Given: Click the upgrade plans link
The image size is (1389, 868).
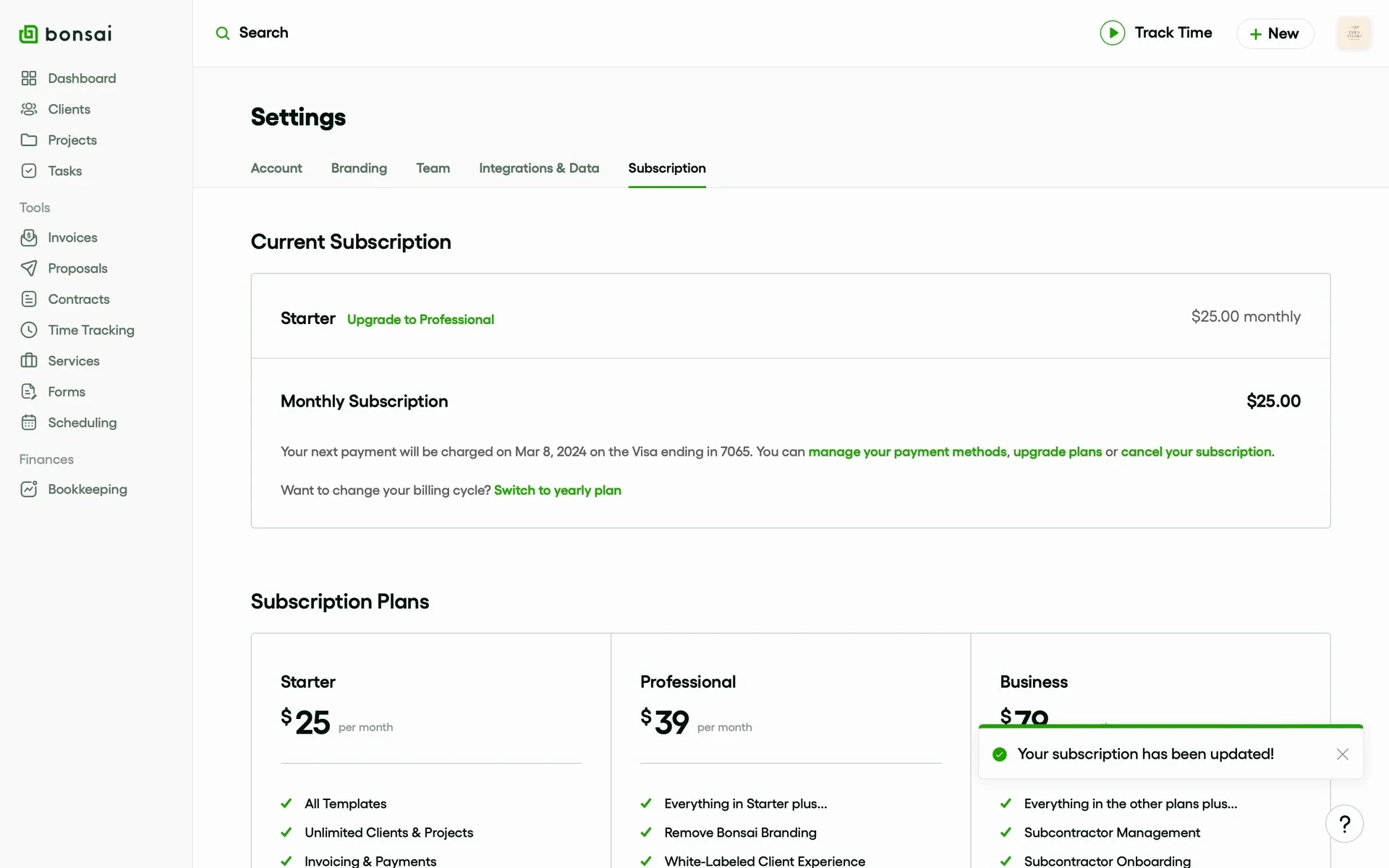Looking at the screenshot, I should 1057,451.
